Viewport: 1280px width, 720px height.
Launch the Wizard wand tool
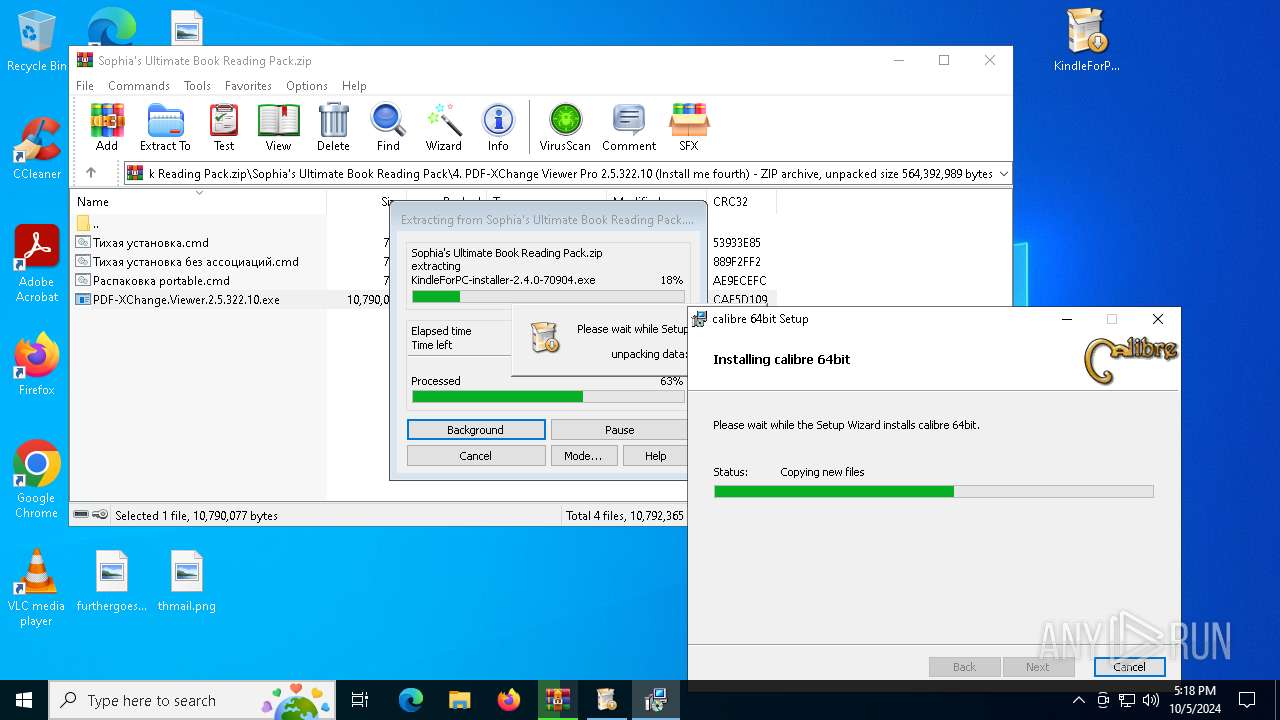pyautogui.click(x=443, y=127)
